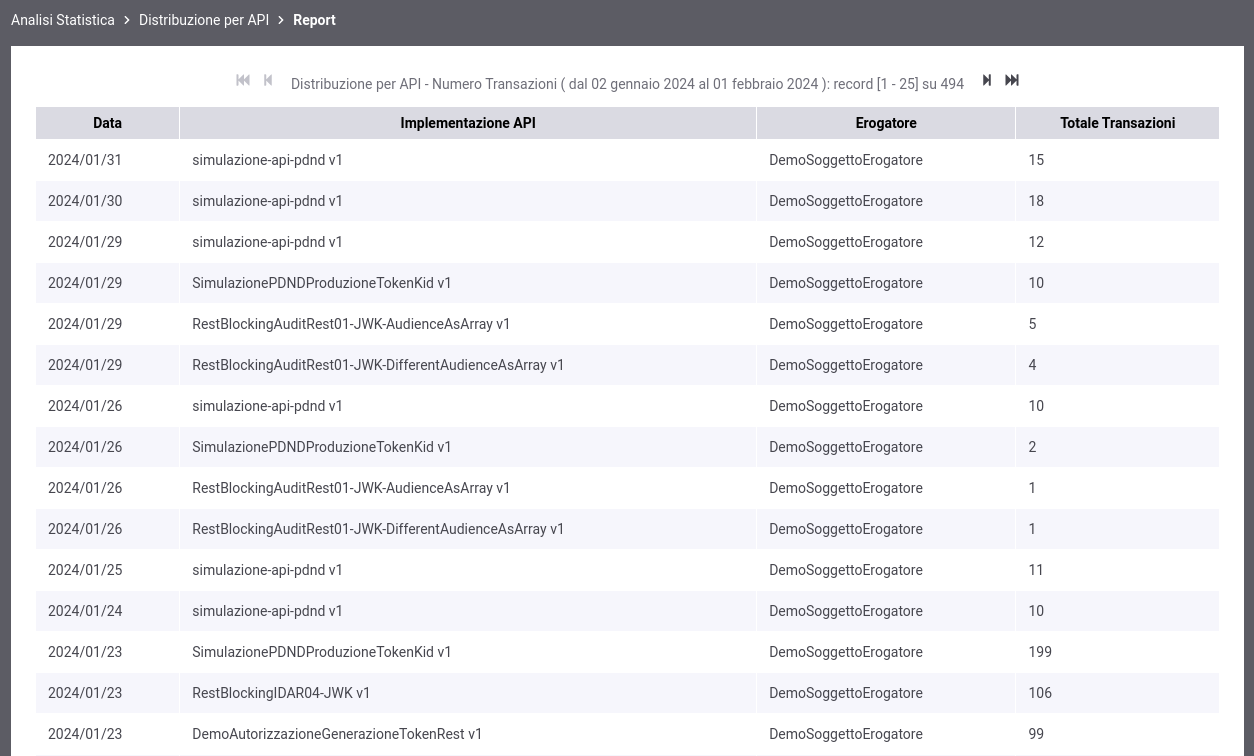
Task: Click the Implementazione API column header
Action: tap(468, 123)
